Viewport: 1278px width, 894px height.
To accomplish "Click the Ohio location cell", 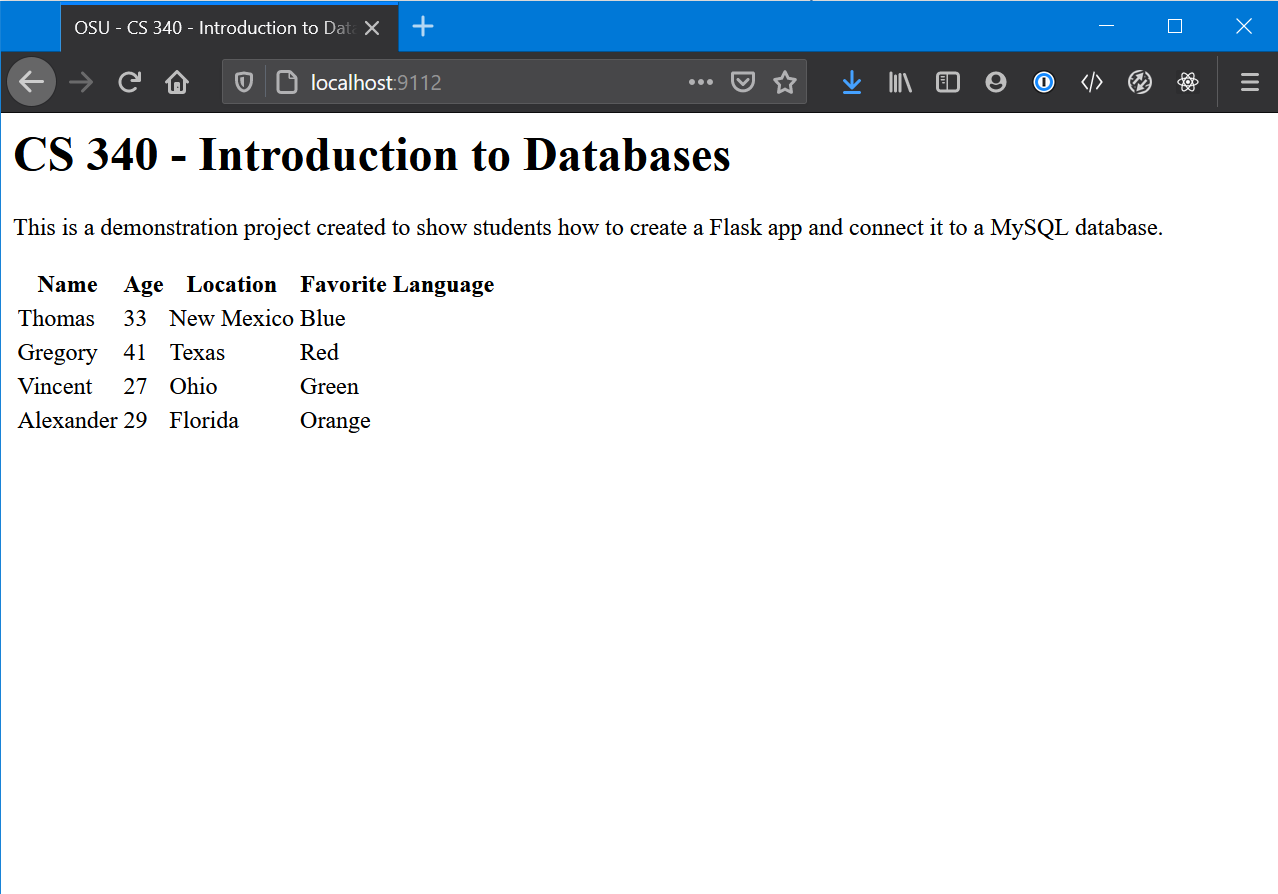I will [x=193, y=386].
